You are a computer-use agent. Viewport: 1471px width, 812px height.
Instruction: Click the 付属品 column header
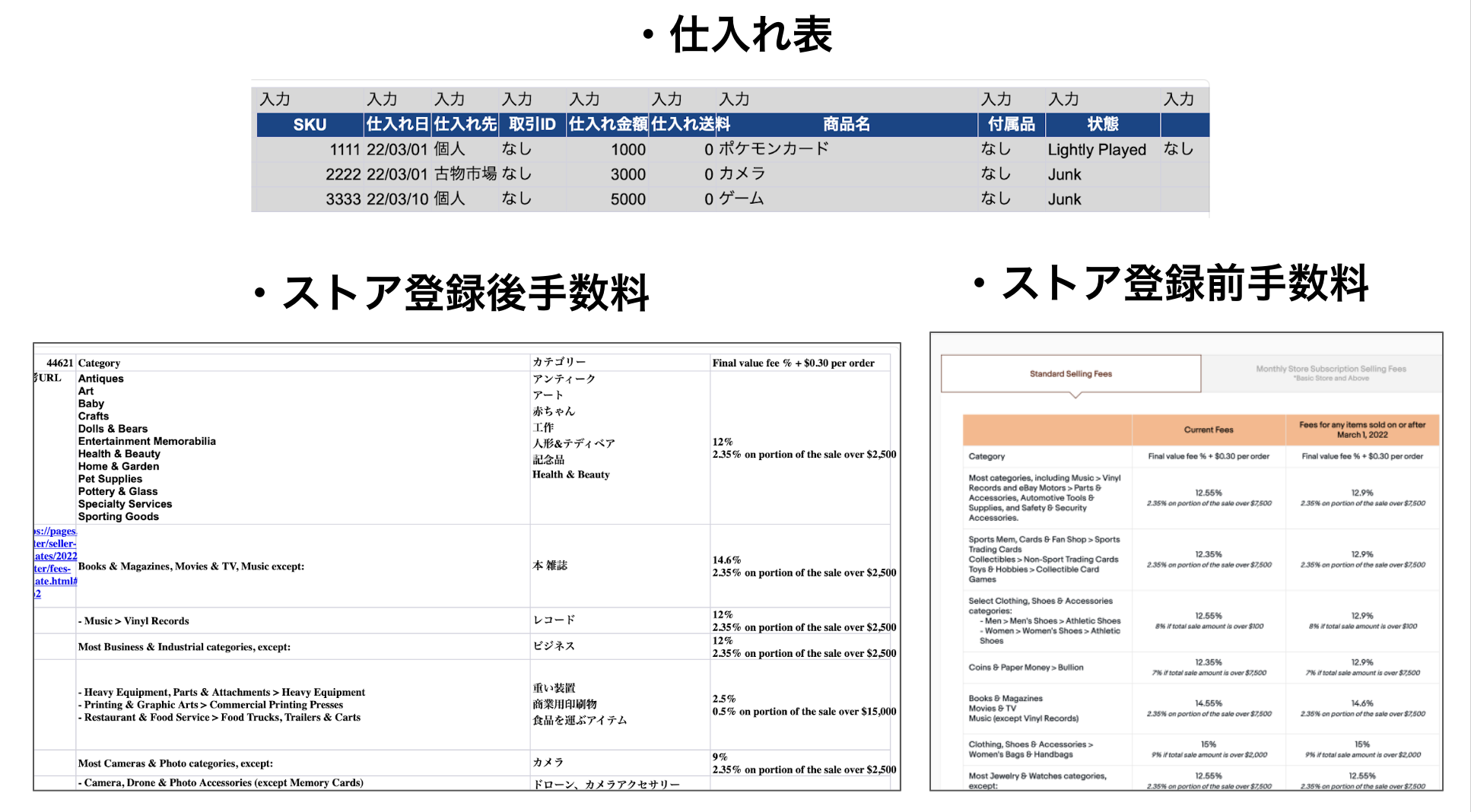[x=1012, y=125]
